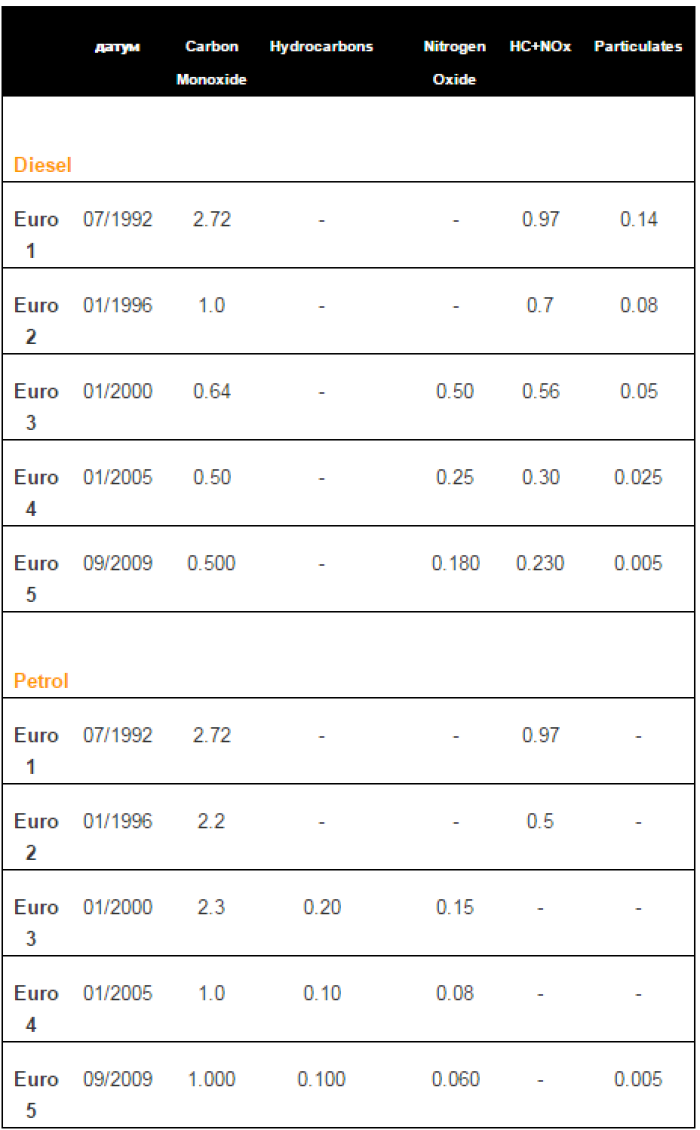Select Euro 1 row label under Diesel
This screenshot has height=1130, width=700.
36,234
